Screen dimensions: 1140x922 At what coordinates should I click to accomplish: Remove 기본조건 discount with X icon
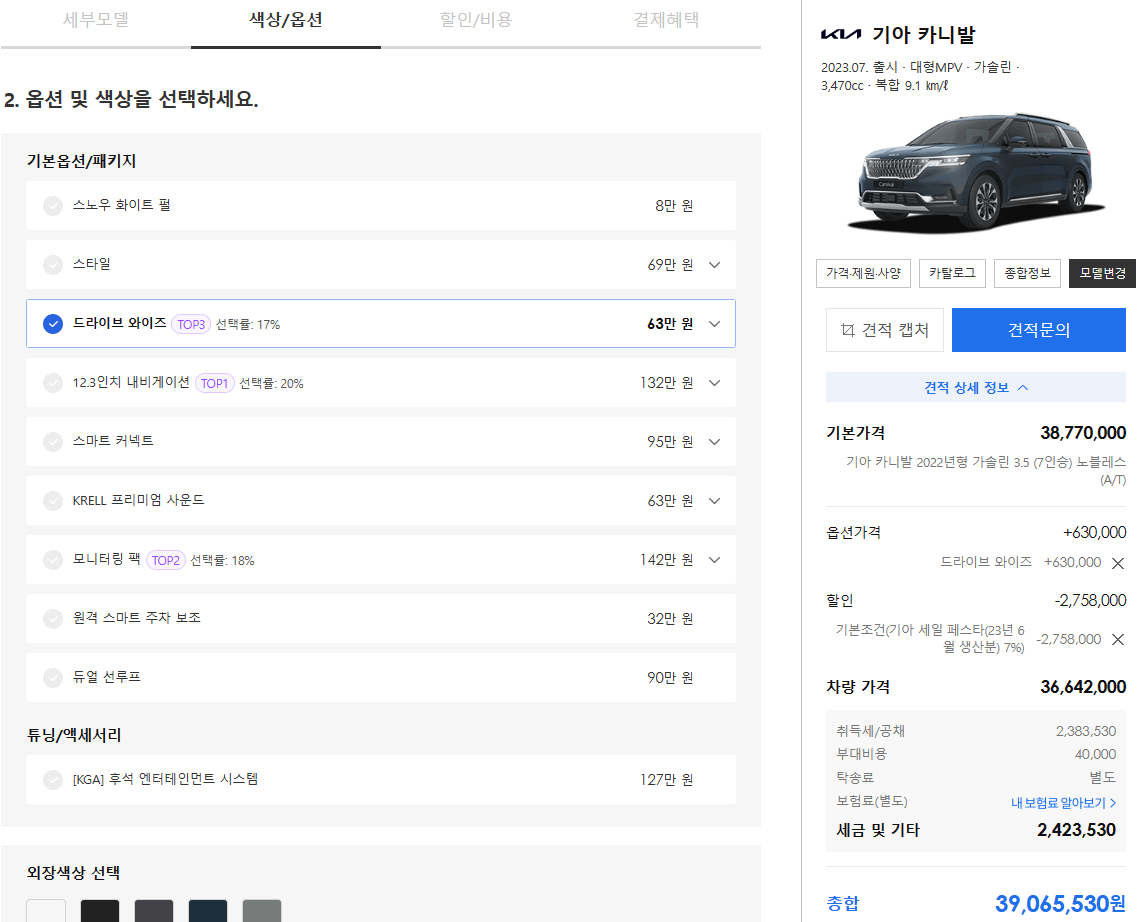1118,639
